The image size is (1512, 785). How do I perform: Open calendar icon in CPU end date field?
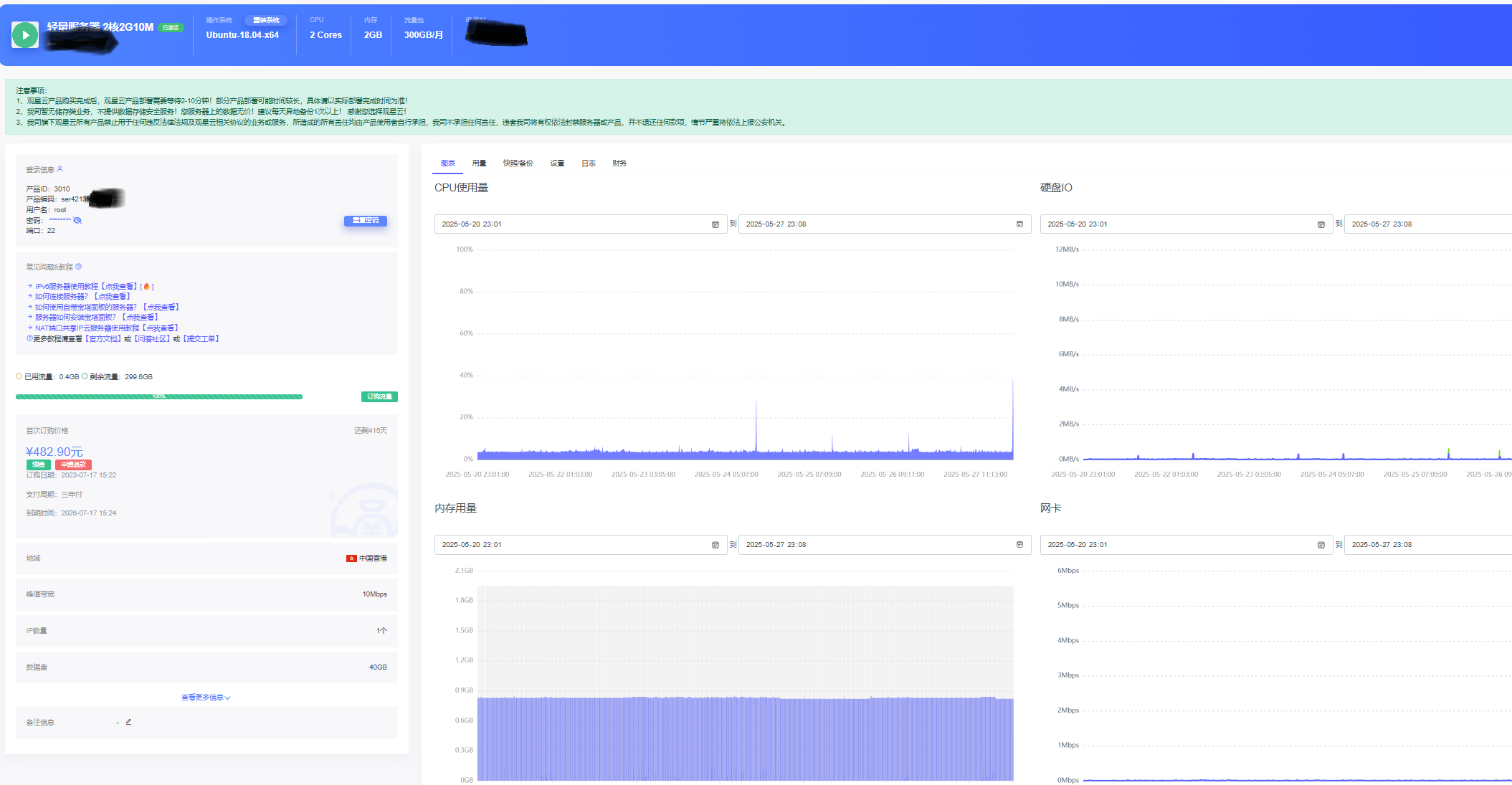(x=1019, y=224)
